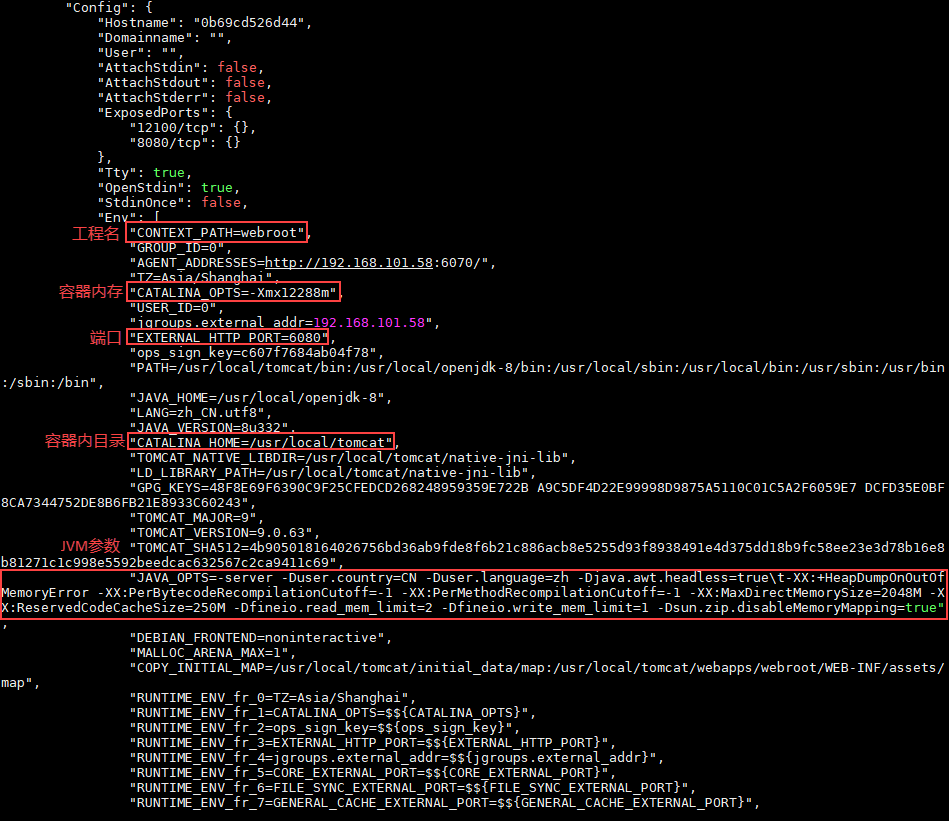The width and height of the screenshot is (949, 821).
Task: Click the CATALINA_HOME=/usr/local/tomcat entry
Action: pyautogui.click(x=261, y=443)
